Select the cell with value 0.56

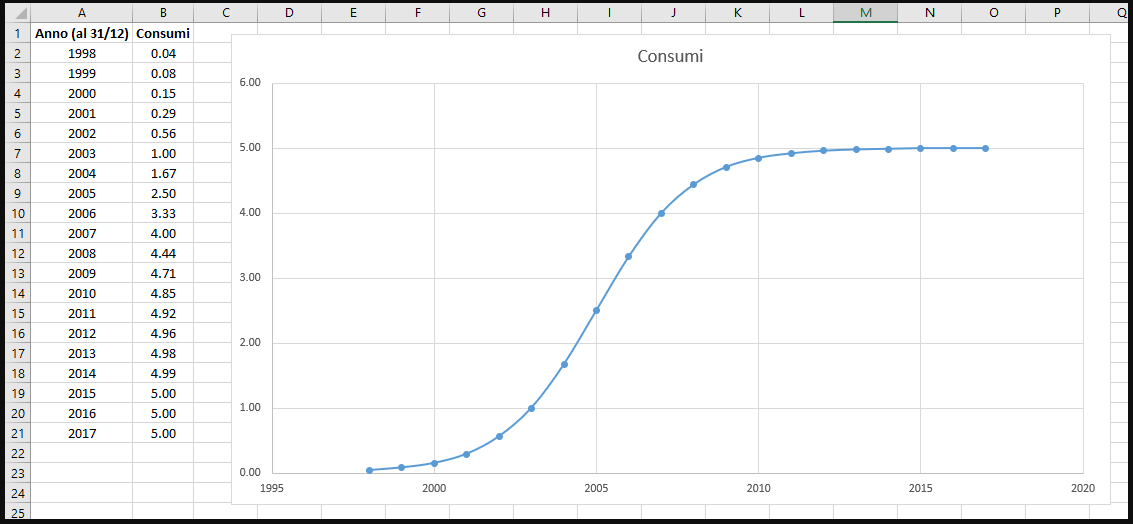(x=163, y=134)
